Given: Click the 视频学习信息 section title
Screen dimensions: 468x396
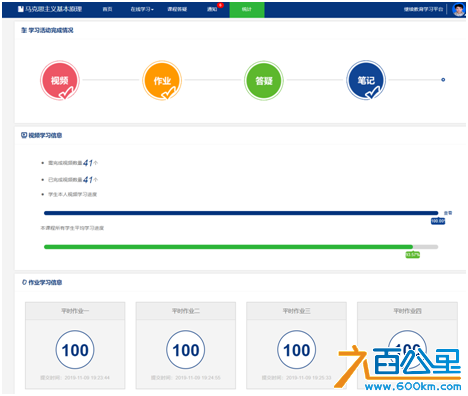Looking at the screenshot, I should tap(45, 135).
